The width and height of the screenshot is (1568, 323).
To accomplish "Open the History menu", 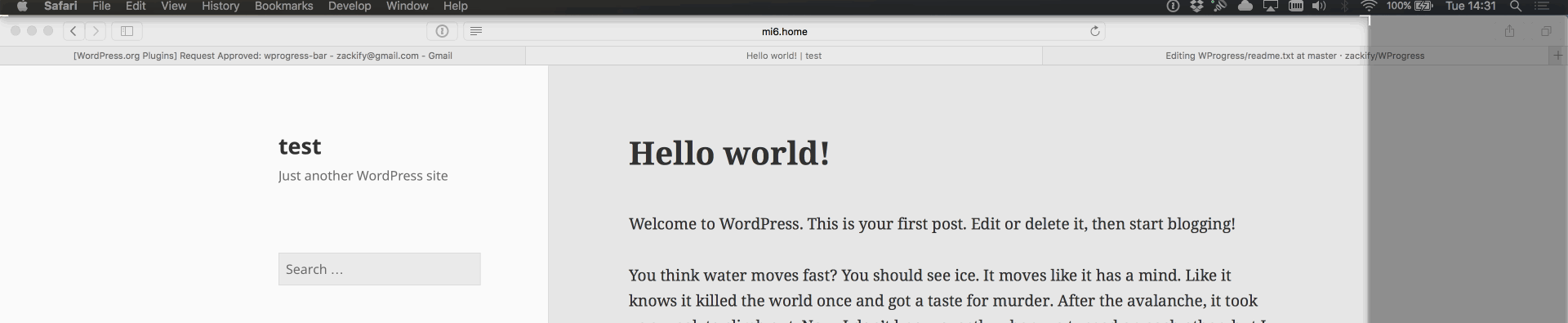I will click(220, 6).
